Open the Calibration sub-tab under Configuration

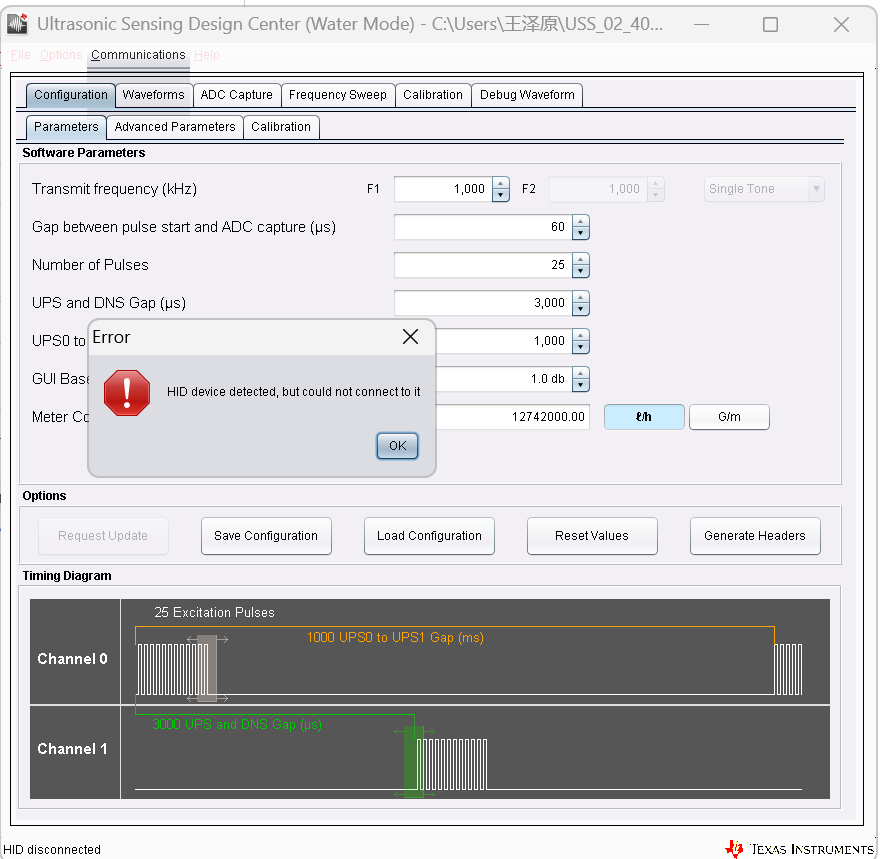[x=281, y=127]
